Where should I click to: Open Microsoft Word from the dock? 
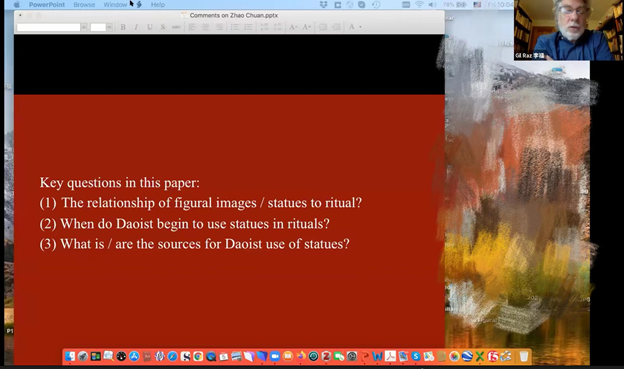click(x=377, y=356)
